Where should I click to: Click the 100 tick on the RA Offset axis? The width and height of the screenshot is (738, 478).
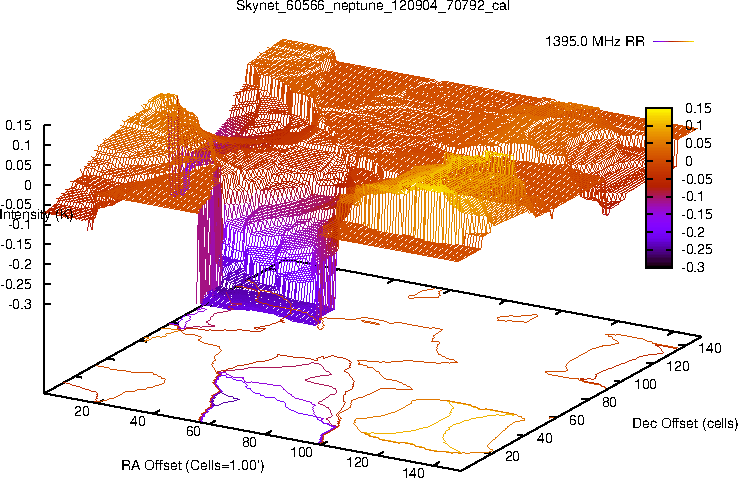(x=301, y=452)
